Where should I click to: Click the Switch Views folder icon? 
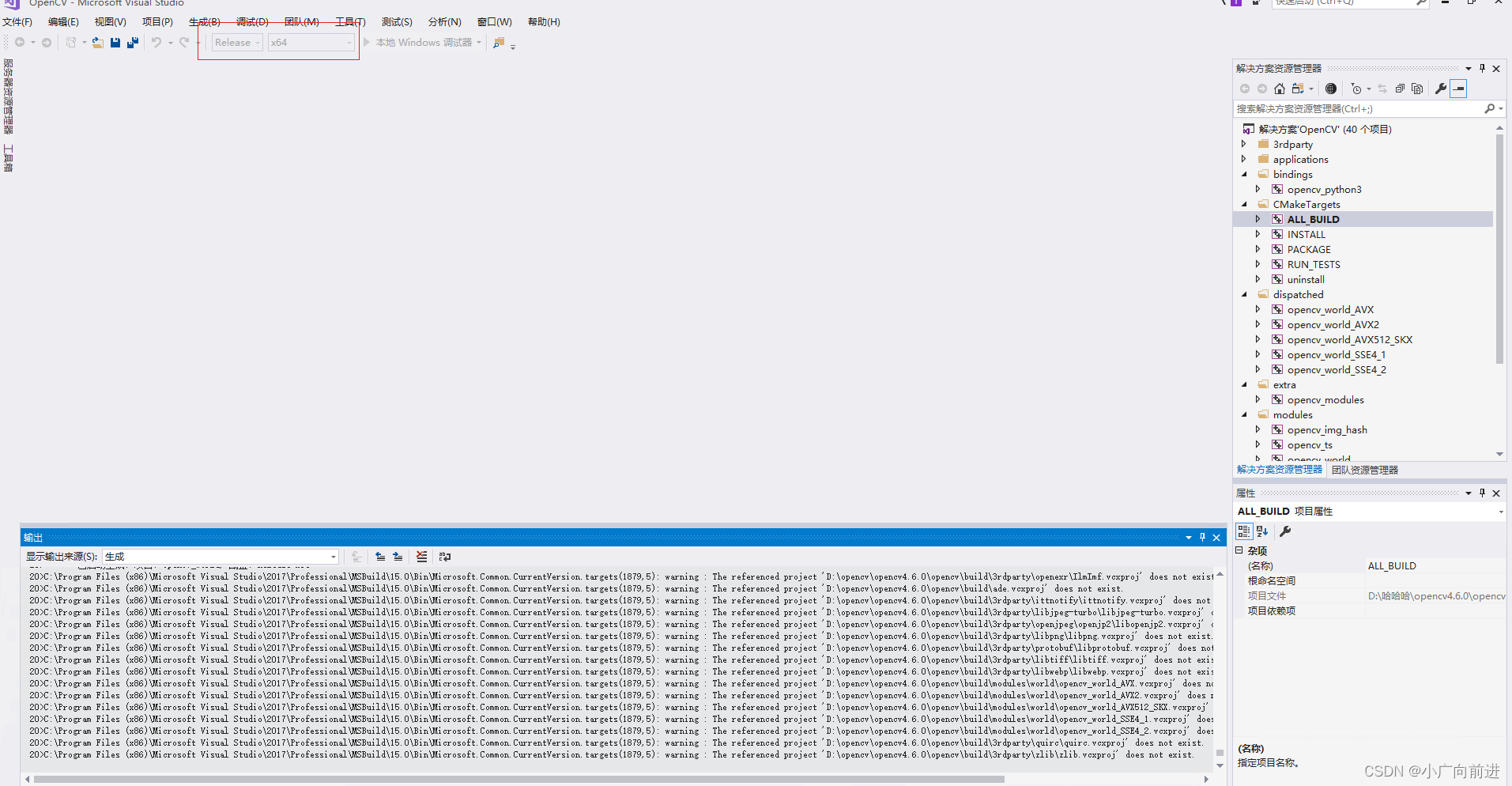pos(1298,89)
